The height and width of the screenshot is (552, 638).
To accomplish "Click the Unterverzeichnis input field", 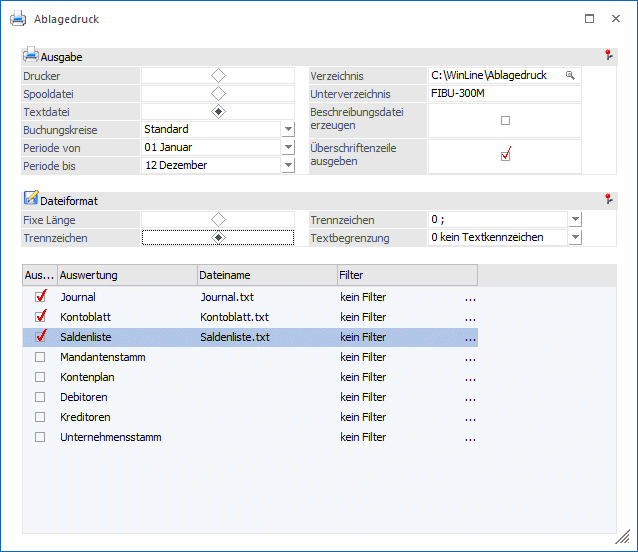I will (504, 94).
